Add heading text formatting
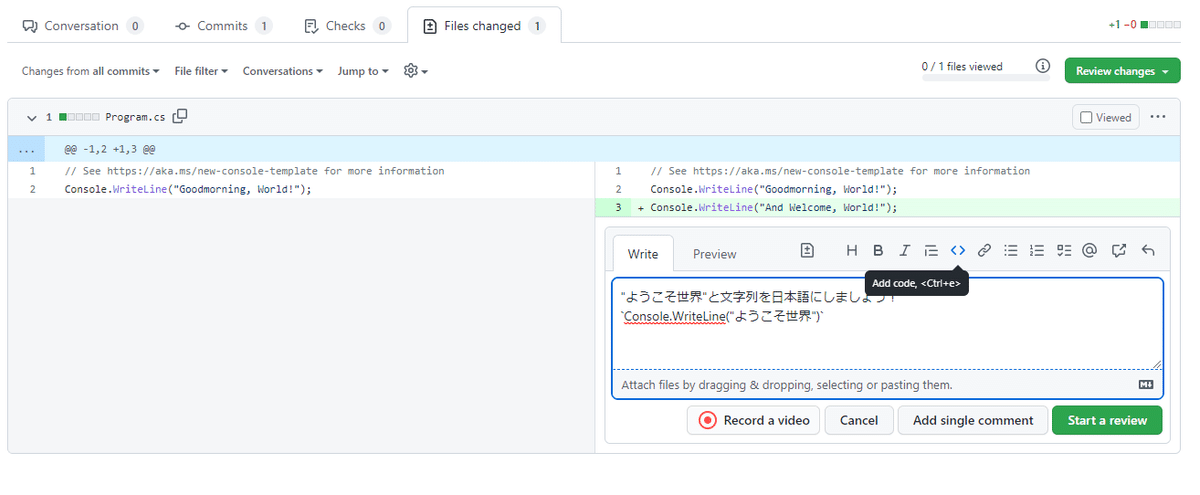 (x=852, y=251)
